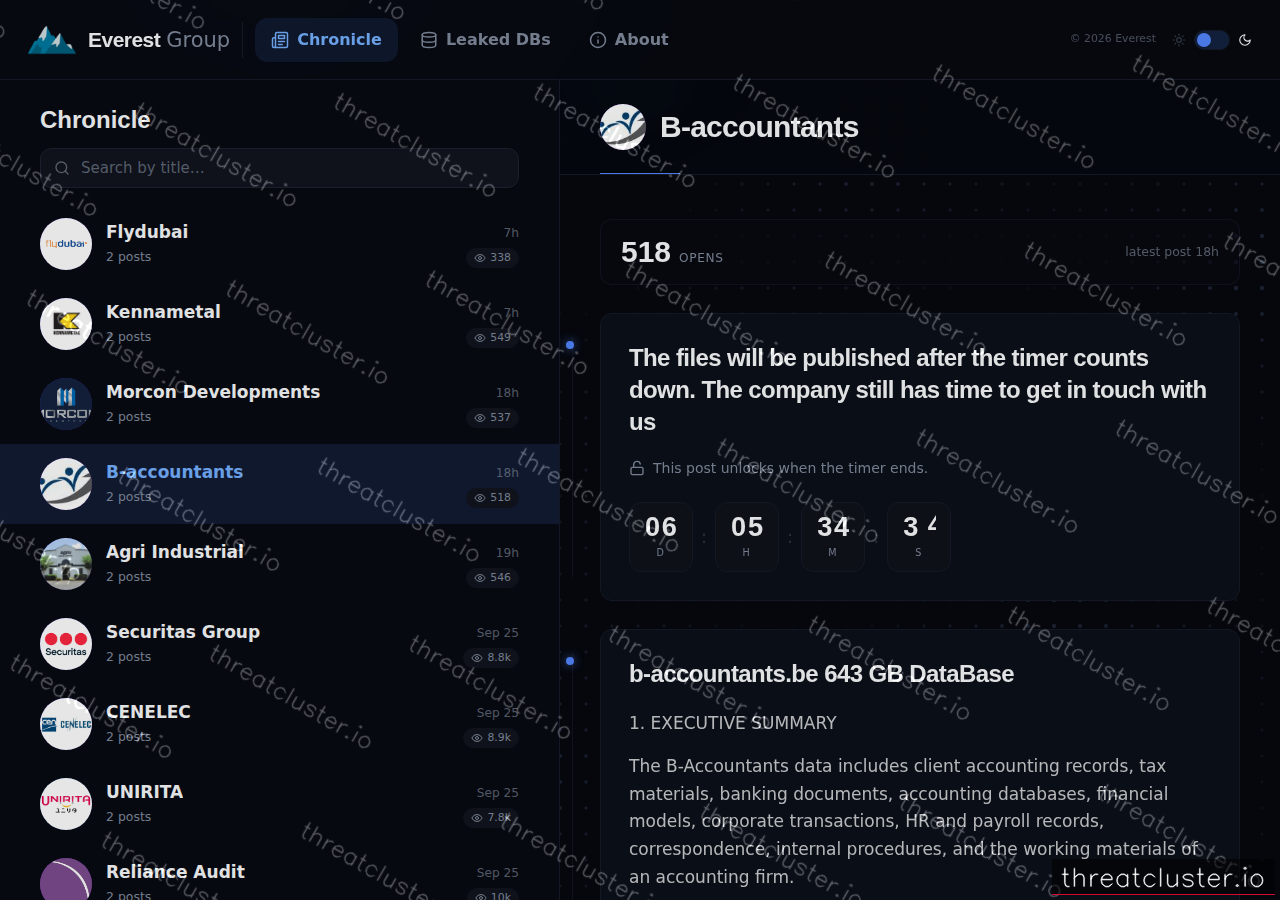Open the Securitas Group entry

pos(279,644)
